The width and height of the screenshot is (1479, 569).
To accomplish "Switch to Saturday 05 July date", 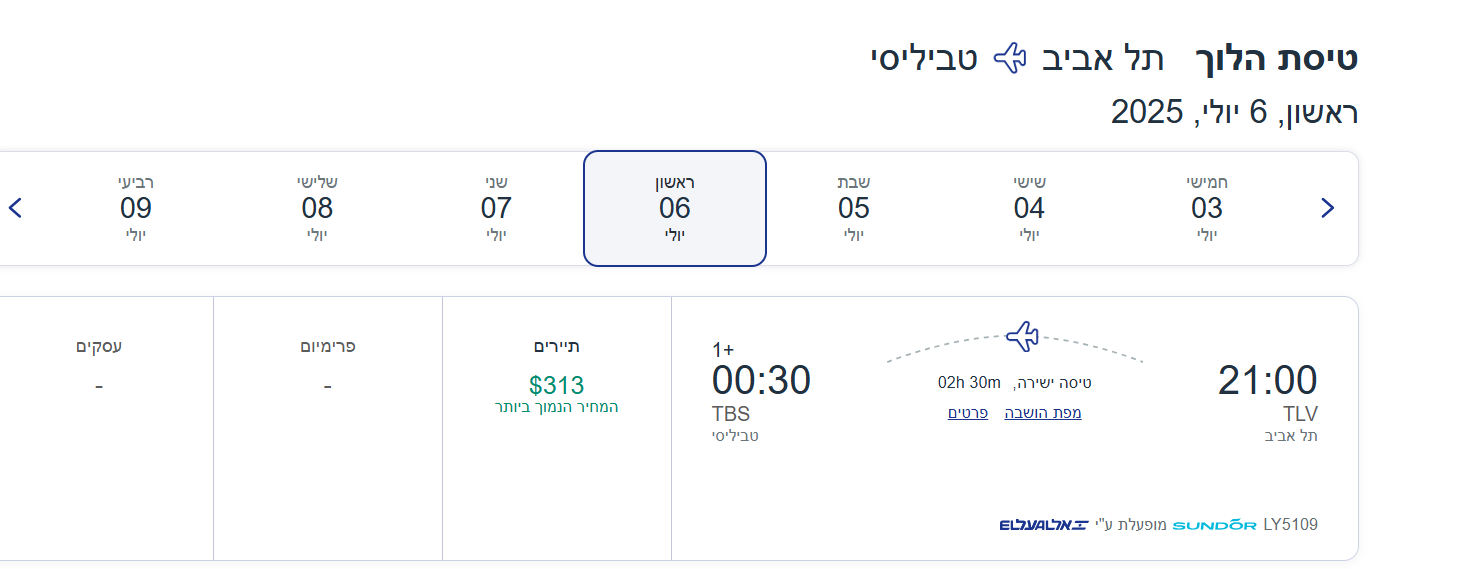I will (853, 208).
